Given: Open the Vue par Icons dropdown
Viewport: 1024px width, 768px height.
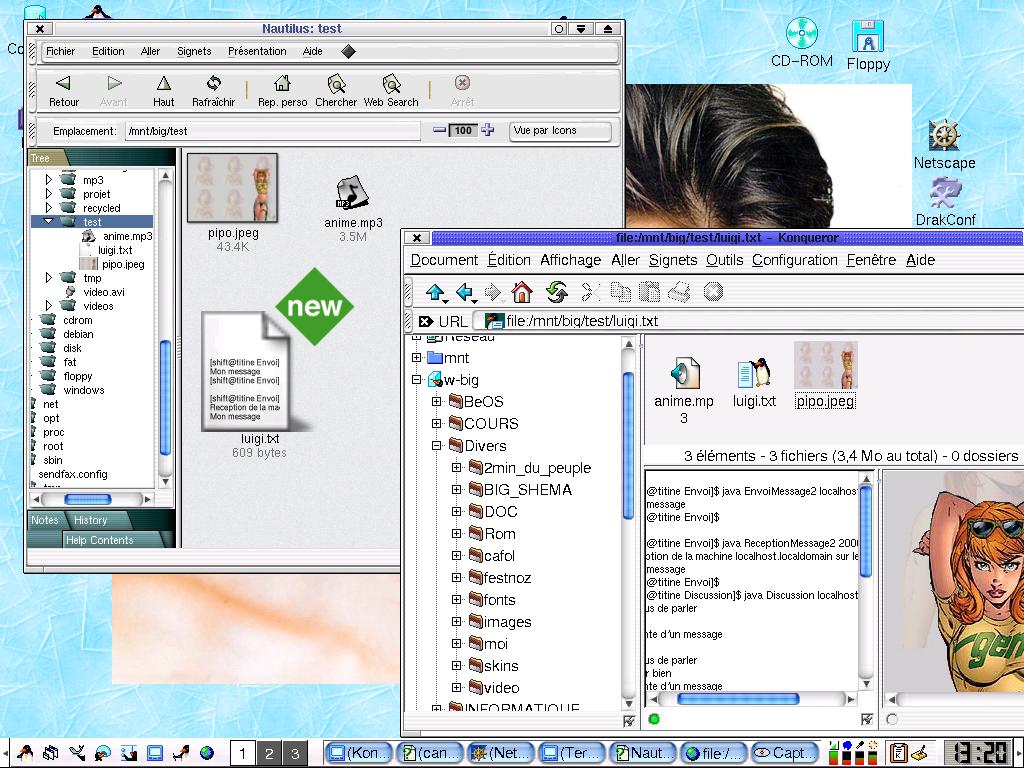Looking at the screenshot, I should (559, 131).
